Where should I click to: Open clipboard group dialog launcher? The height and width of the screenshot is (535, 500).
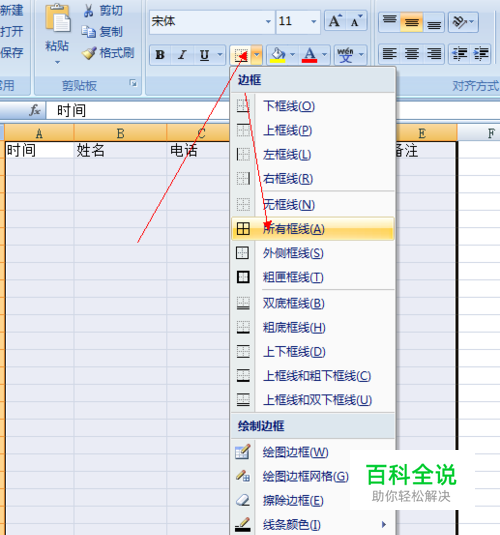click(x=133, y=83)
